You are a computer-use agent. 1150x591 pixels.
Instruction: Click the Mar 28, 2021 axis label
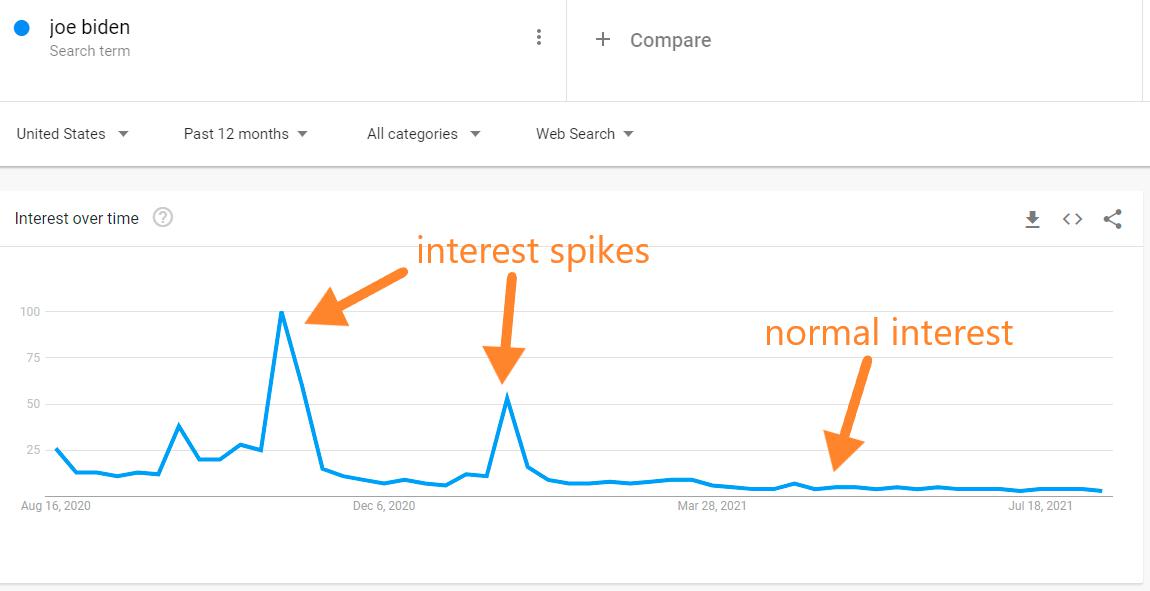tap(712, 506)
